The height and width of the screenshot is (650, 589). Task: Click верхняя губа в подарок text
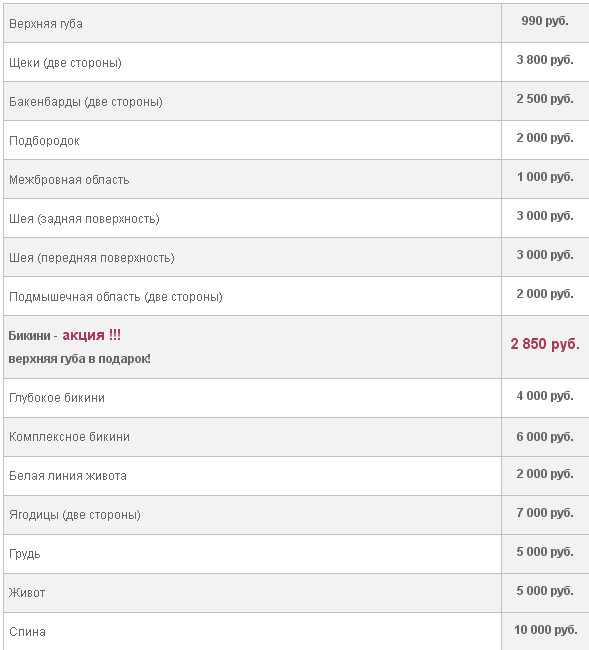coord(80,359)
